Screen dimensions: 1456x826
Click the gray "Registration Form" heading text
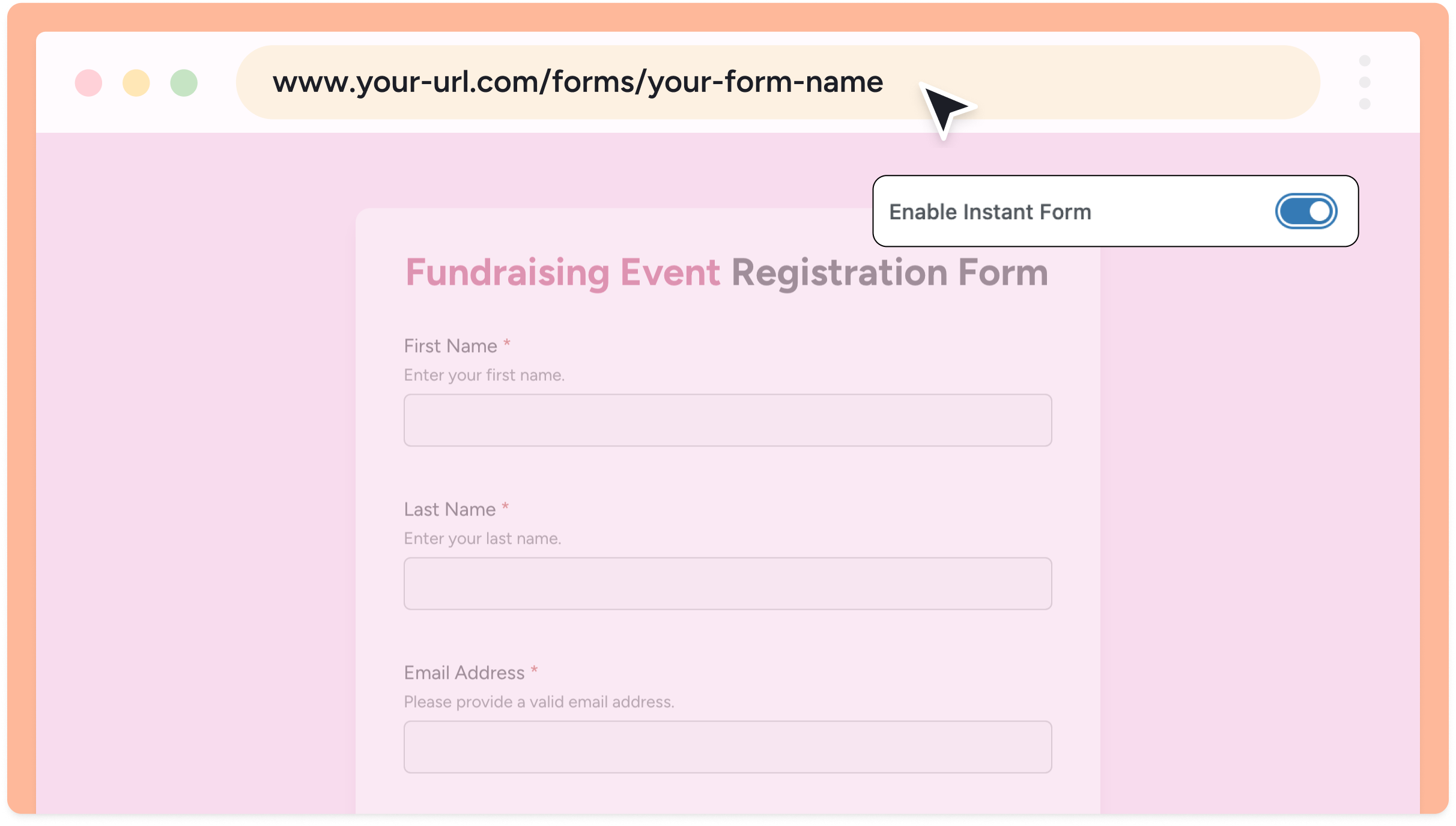[x=890, y=273]
